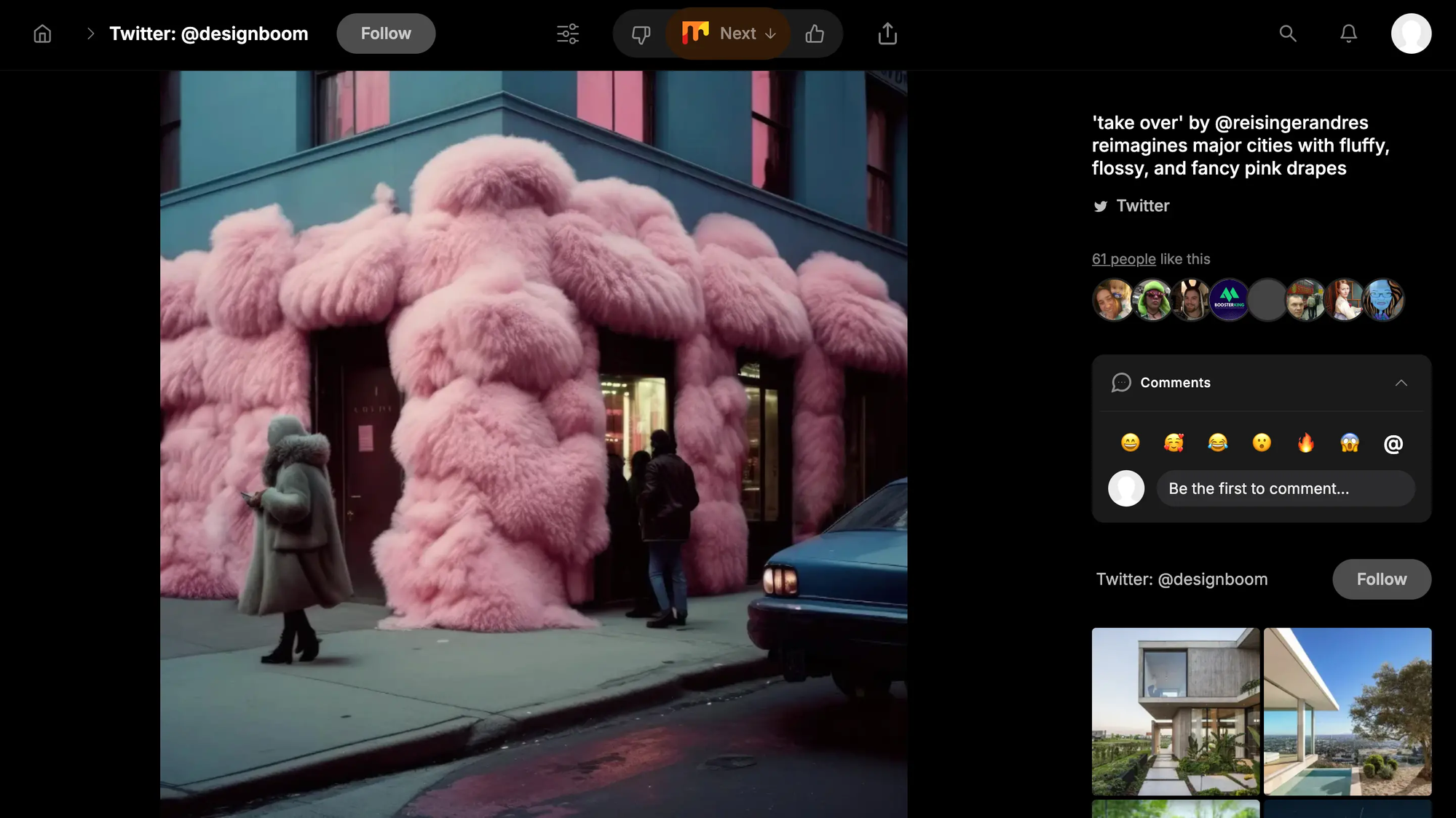Viewport: 1456px width, 818px height.
Task: Open the Twitter source link
Action: (1142, 206)
